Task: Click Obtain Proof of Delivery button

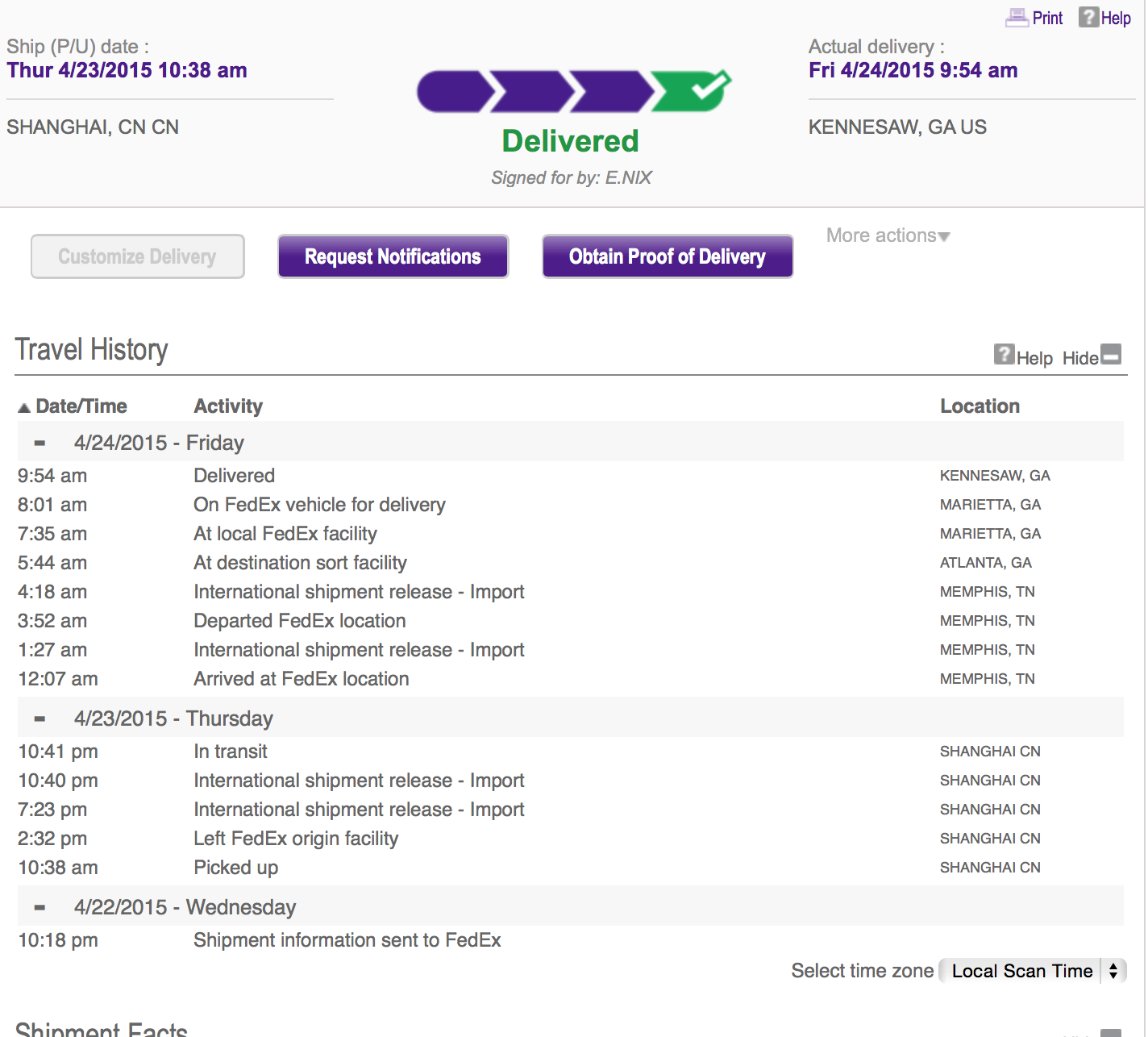Action: tap(667, 256)
